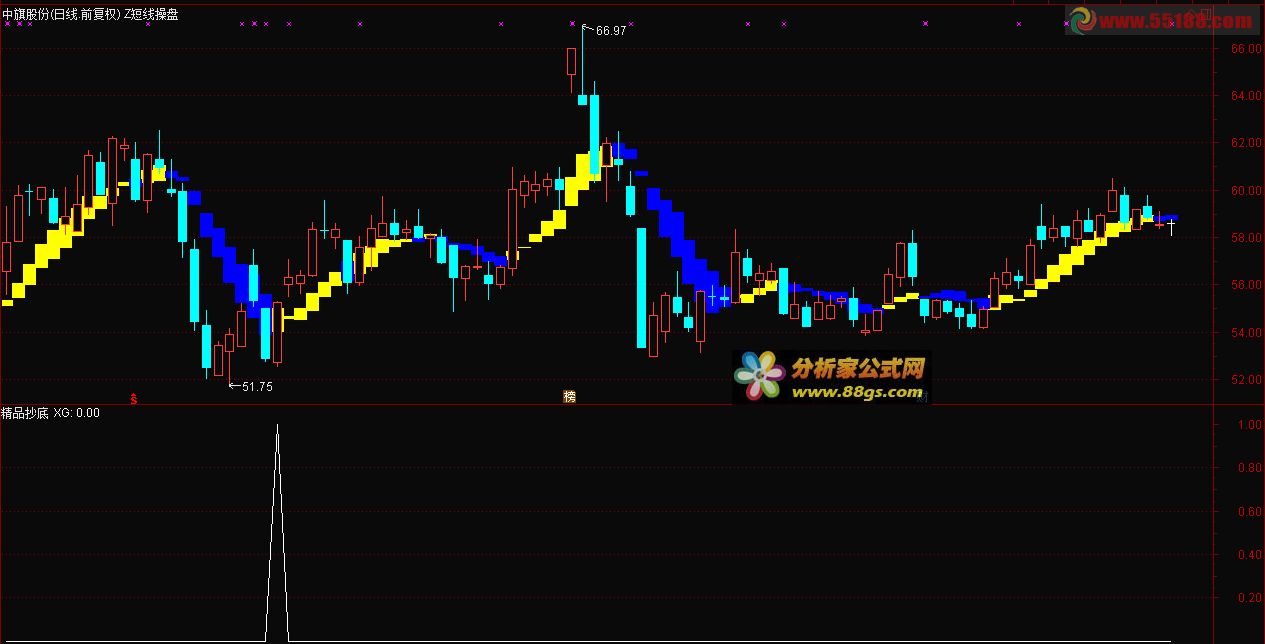Click the 0.20 indicator axis label
The height and width of the screenshot is (644, 1265).
(1248, 598)
